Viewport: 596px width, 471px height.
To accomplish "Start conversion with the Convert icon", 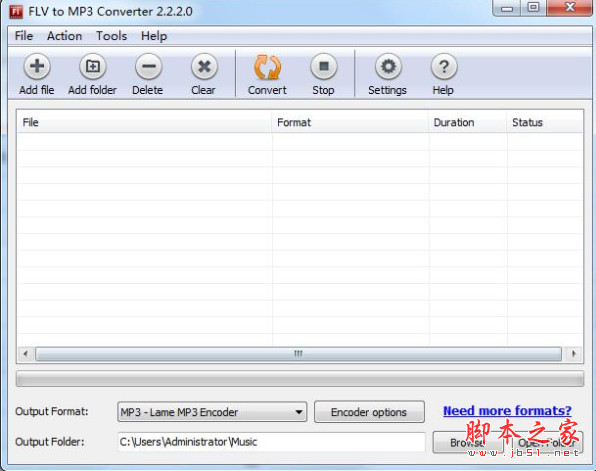I will point(267,67).
